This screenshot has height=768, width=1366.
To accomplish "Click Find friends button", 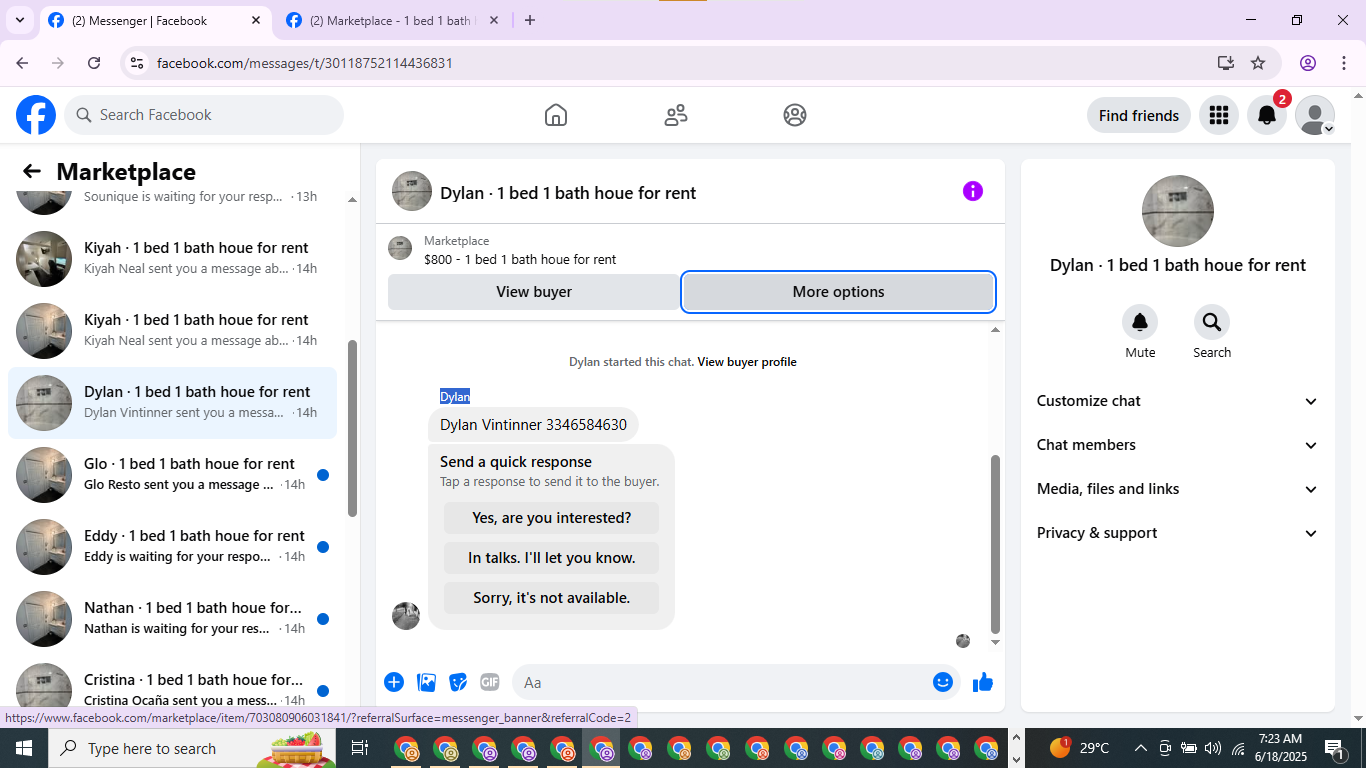I will [x=1139, y=115].
